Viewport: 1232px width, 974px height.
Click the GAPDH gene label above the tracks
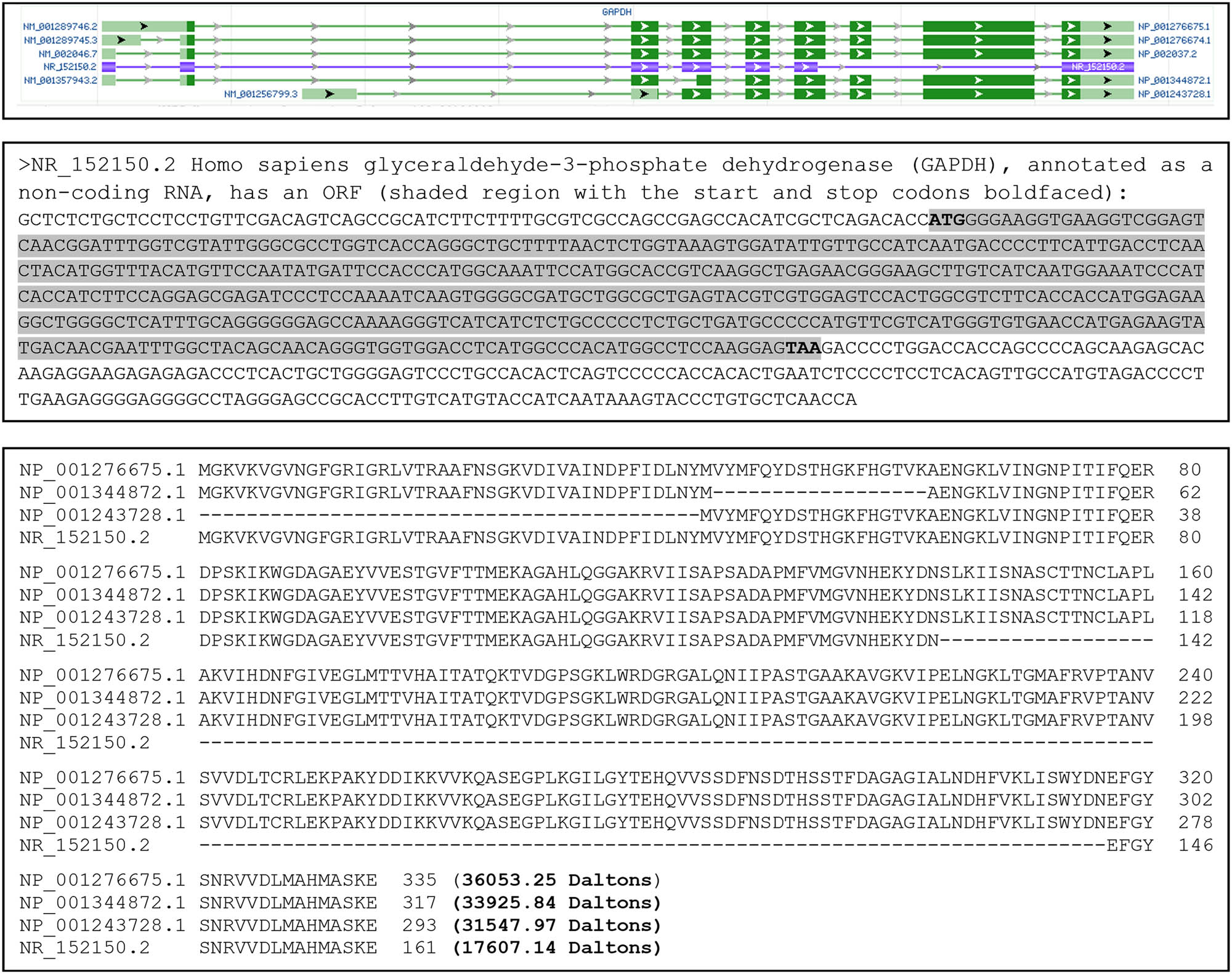click(617, 12)
